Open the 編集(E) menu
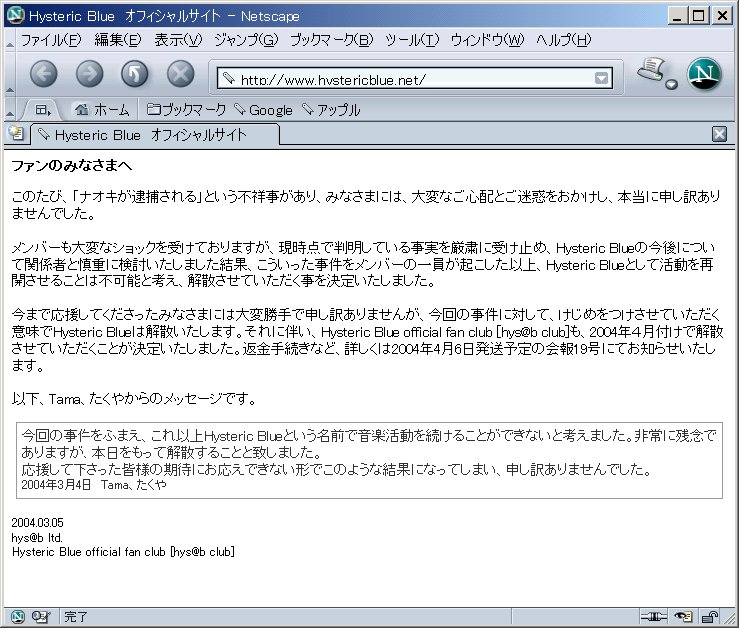Image resolution: width=739 pixels, height=628 pixels. (x=118, y=40)
